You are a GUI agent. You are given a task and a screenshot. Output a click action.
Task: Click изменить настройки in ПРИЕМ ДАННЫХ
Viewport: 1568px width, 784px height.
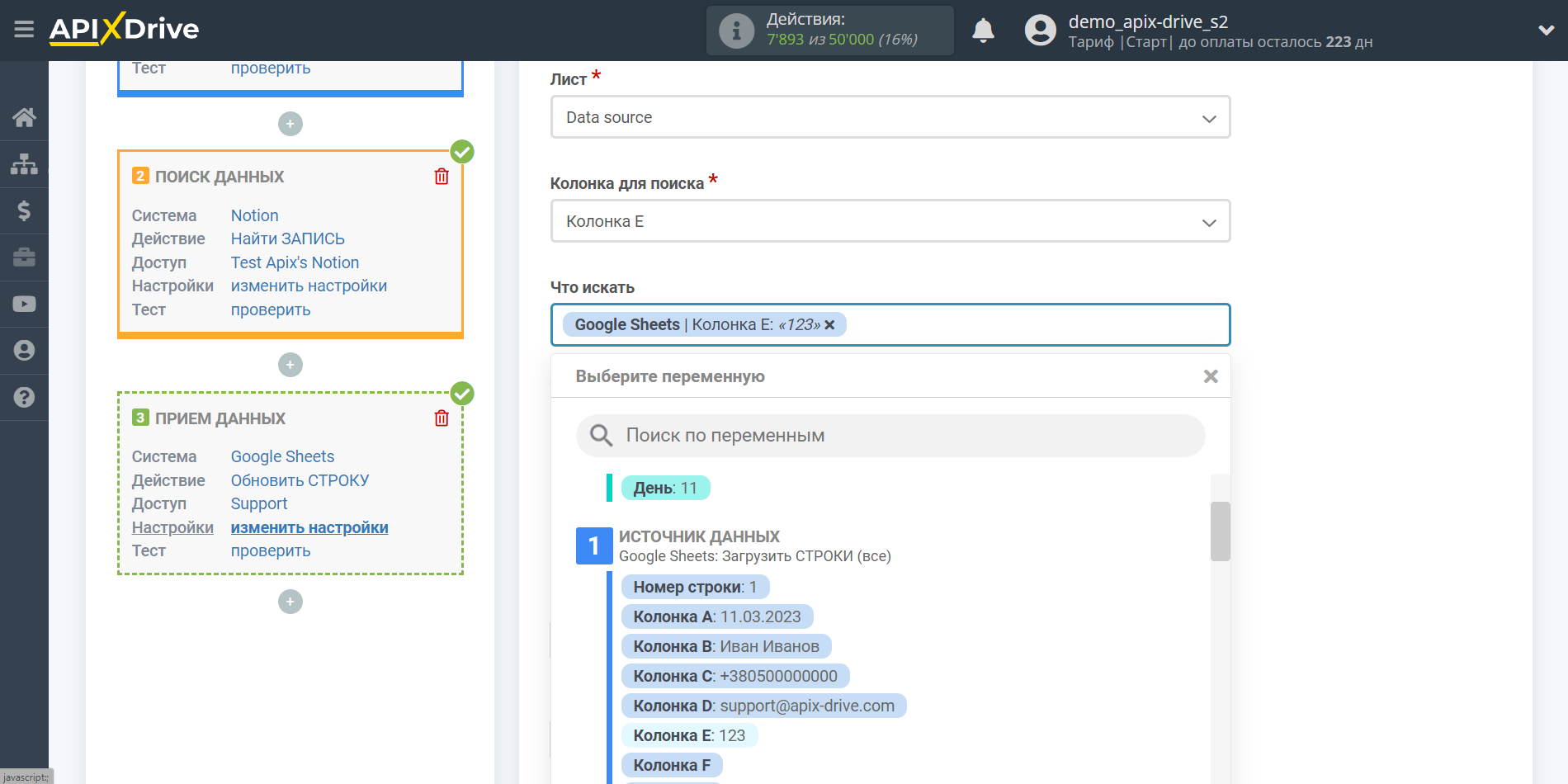pyautogui.click(x=309, y=527)
